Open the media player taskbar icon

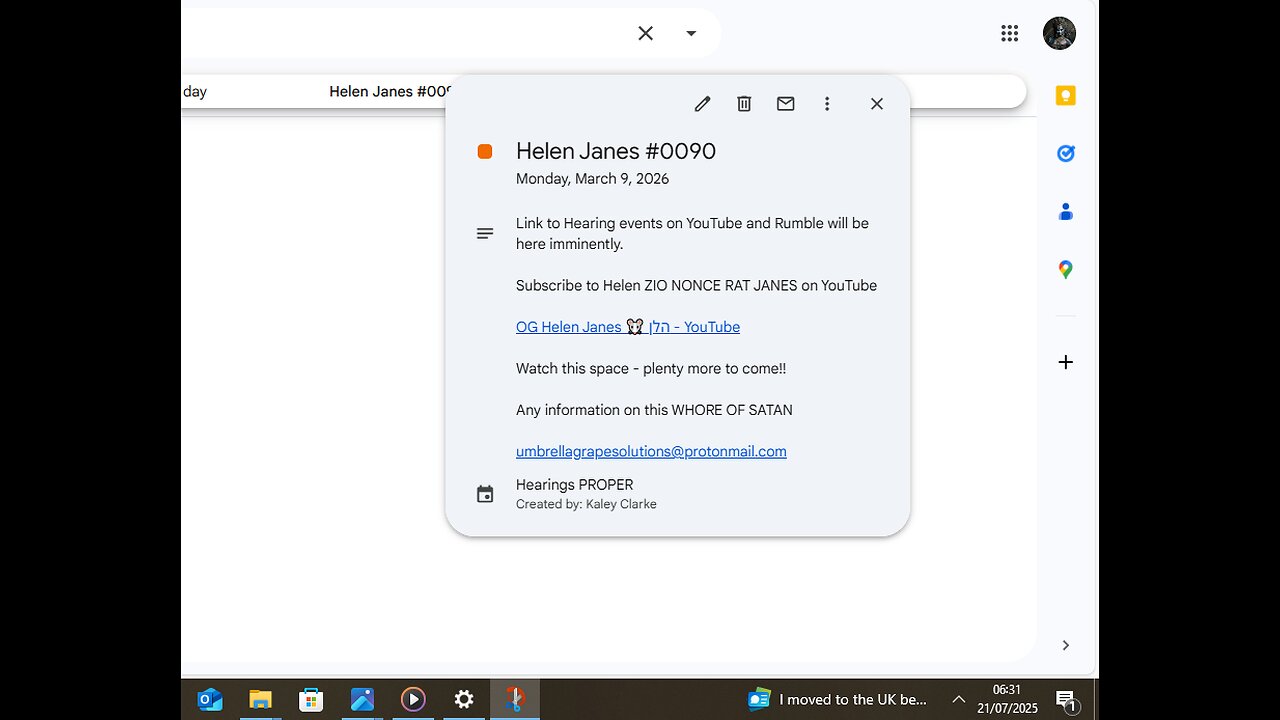[x=413, y=699]
